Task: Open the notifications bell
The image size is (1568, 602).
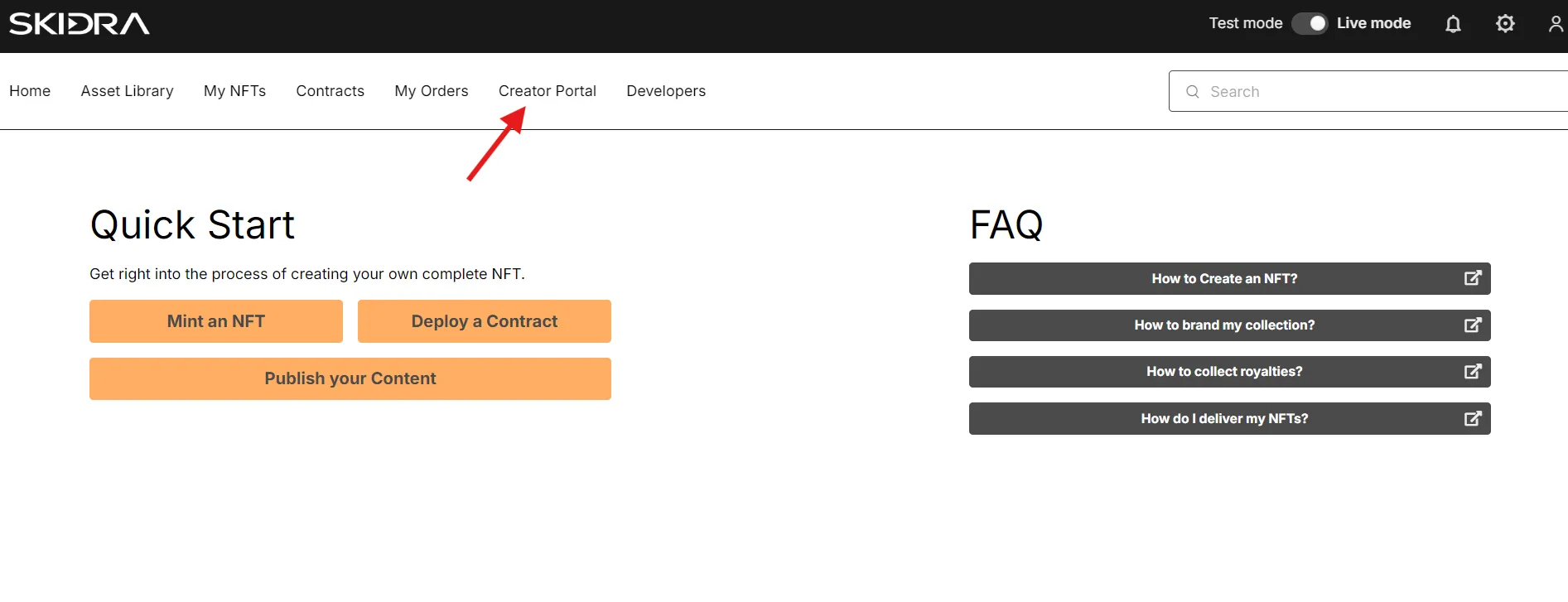Action: tap(1453, 24)
